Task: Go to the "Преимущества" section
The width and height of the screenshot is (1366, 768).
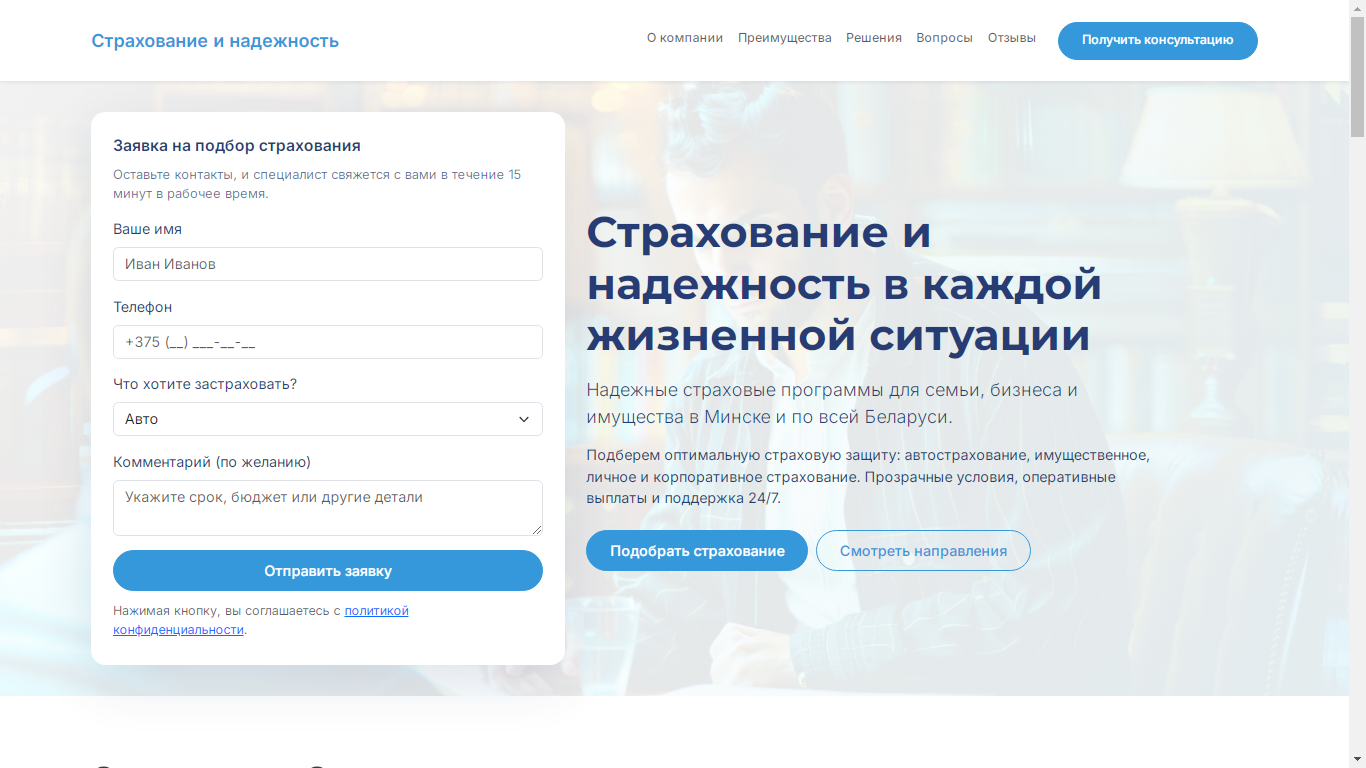Action: click(x=784, y=38)
